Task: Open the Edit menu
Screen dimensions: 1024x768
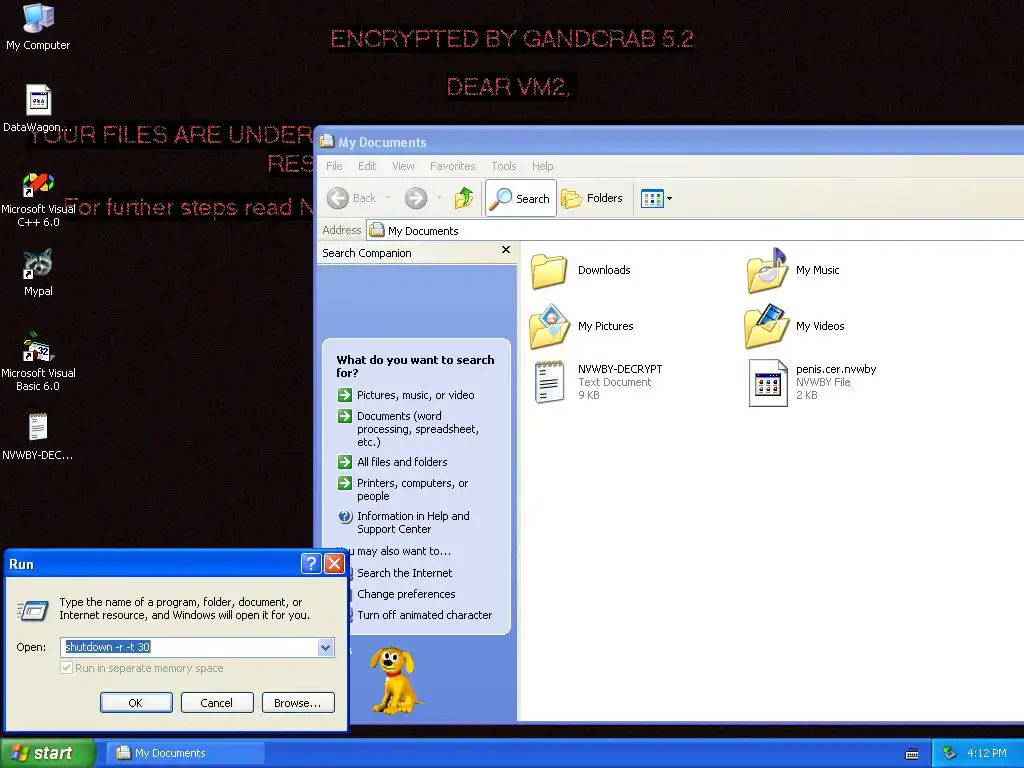Action: (367, 166)
